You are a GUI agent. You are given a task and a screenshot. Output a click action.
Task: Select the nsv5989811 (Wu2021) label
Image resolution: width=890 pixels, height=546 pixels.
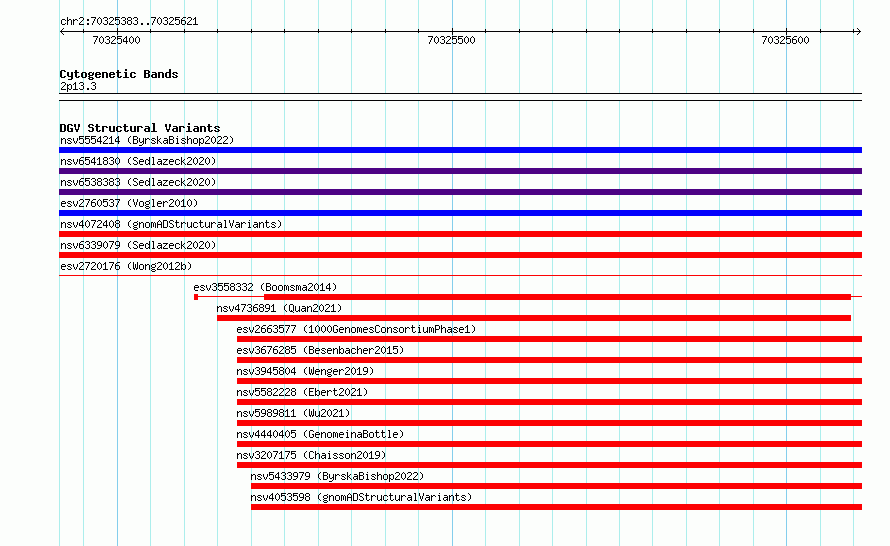point(293,413)
